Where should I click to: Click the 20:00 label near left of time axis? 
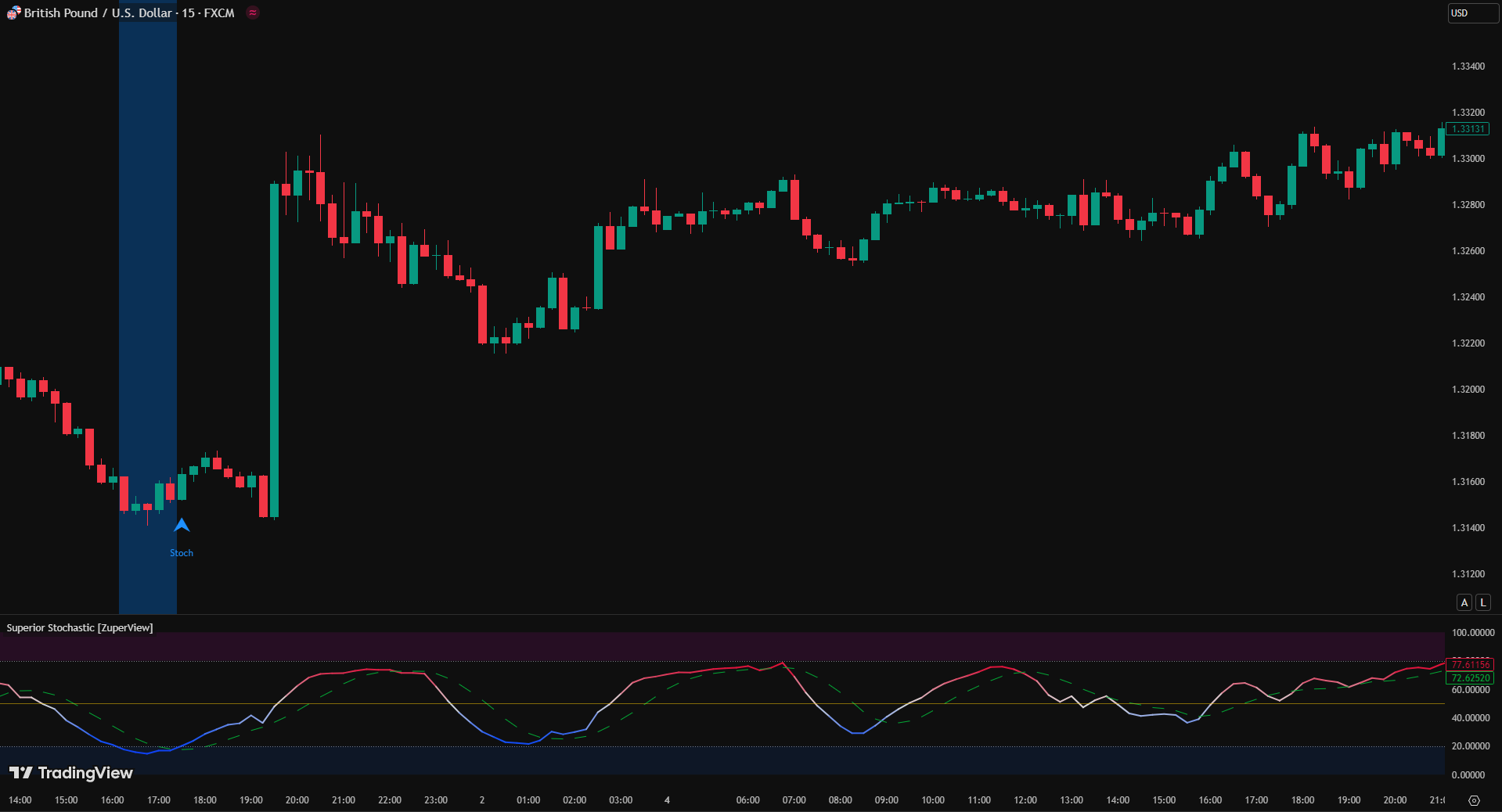coord(297,800)
